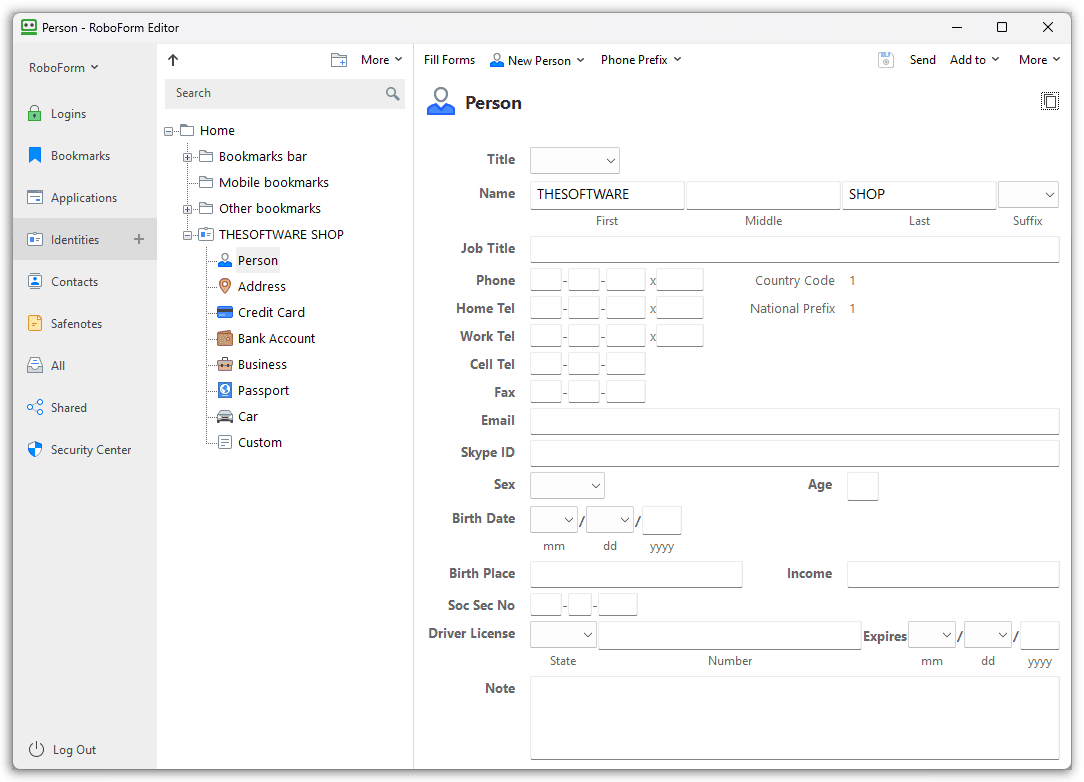Expand the Other bookmarks folder
This screenshot has height=782, width=1084.
tap(187, 209)
